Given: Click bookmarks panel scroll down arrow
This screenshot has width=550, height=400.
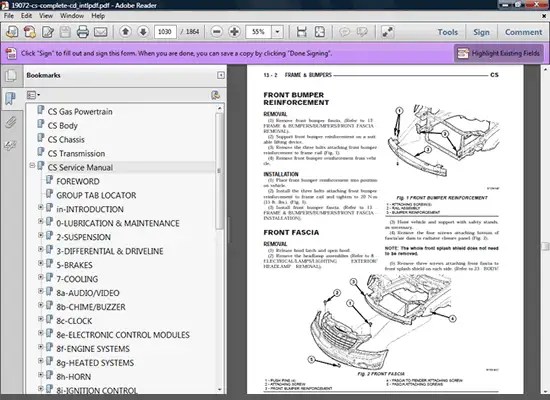Looking at the screenshot, I should click(x=220, y=389).
